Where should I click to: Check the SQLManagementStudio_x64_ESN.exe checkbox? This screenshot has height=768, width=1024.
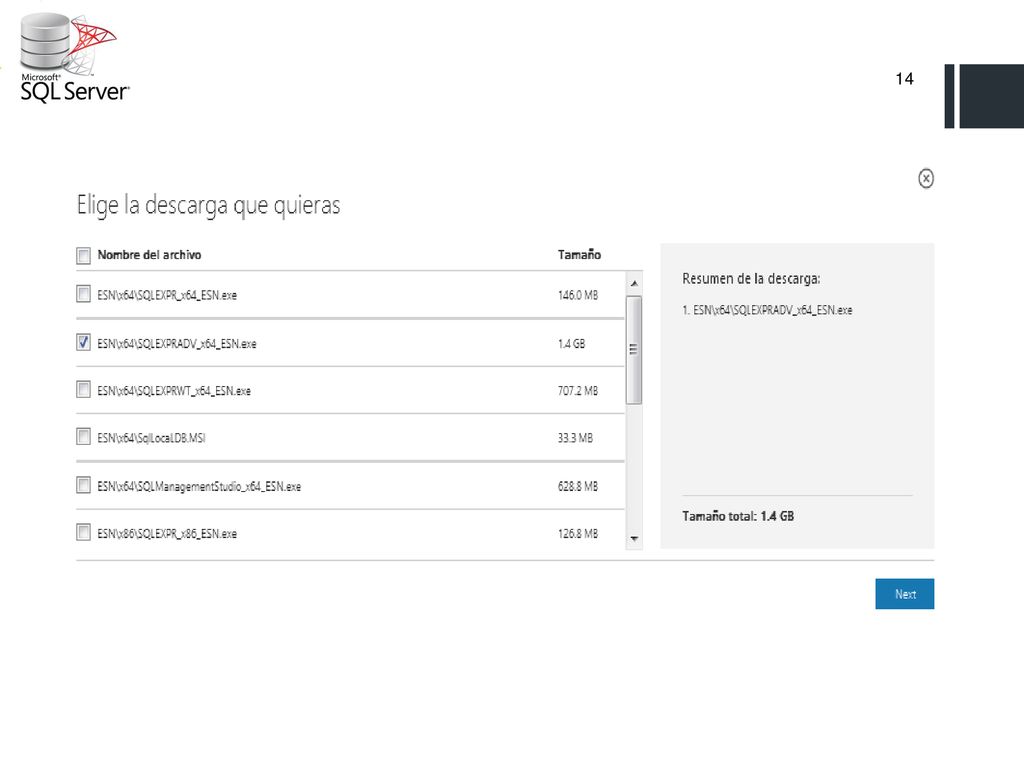(84, 485)
